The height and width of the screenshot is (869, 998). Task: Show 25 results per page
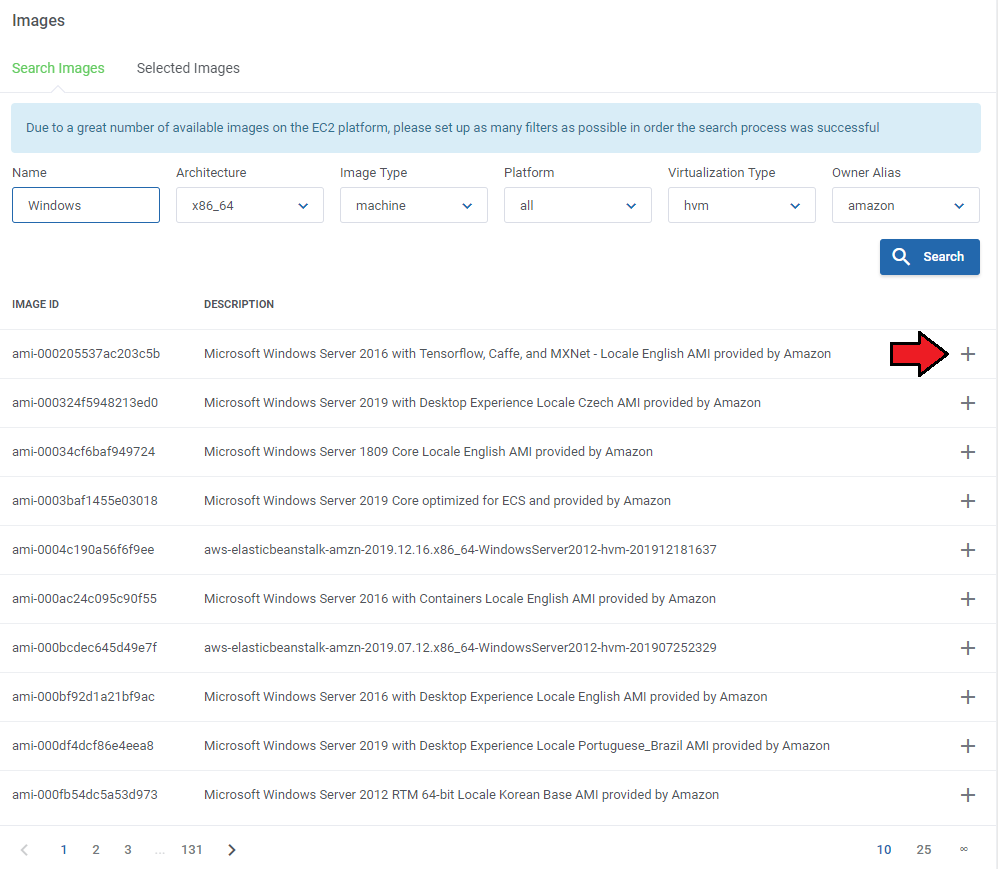coord(924,850)
